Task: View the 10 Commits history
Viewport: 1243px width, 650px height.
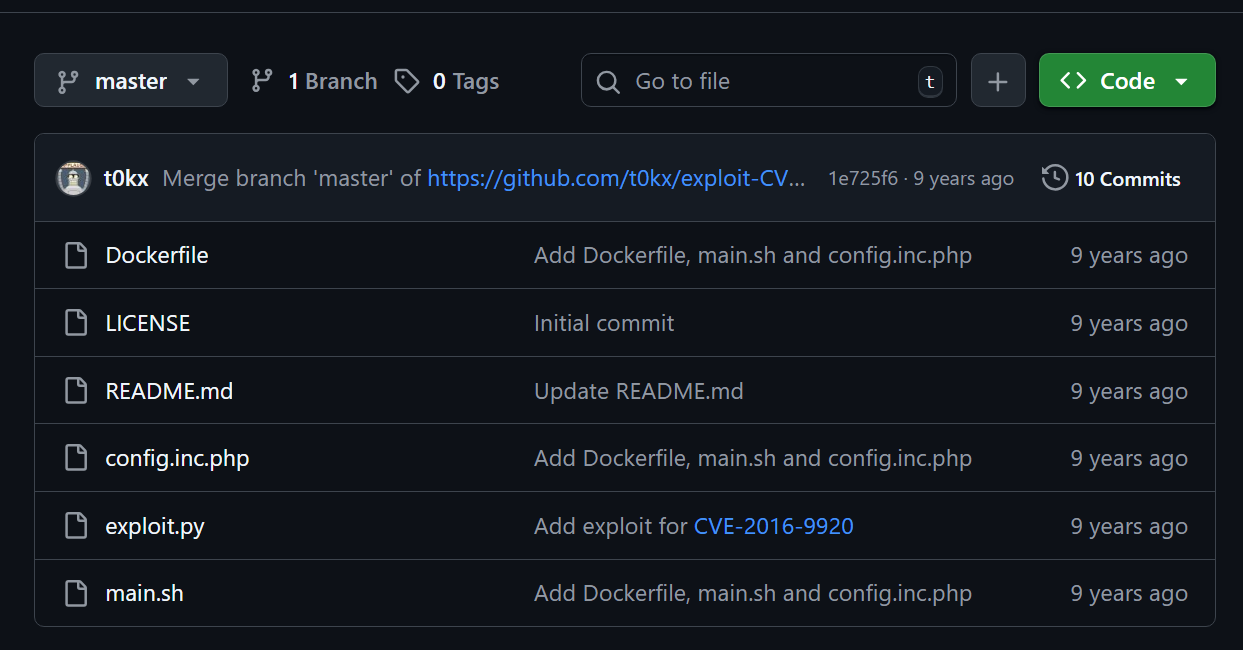Action: (x=1127, y=179)
